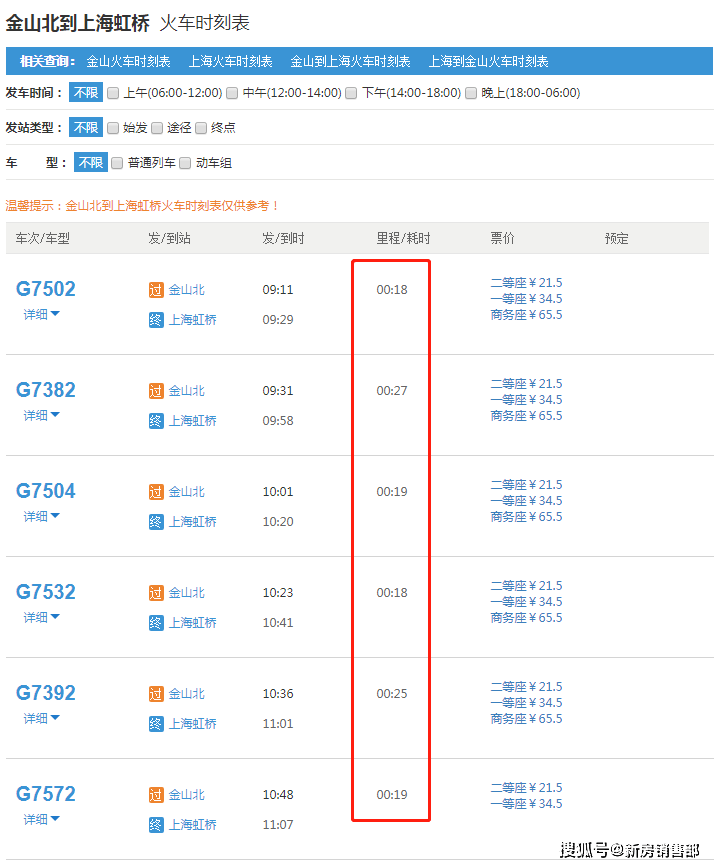Tick the 始发 station type checkbox
The height and width of the screenshot is (867, 714).
click(113, 128)
